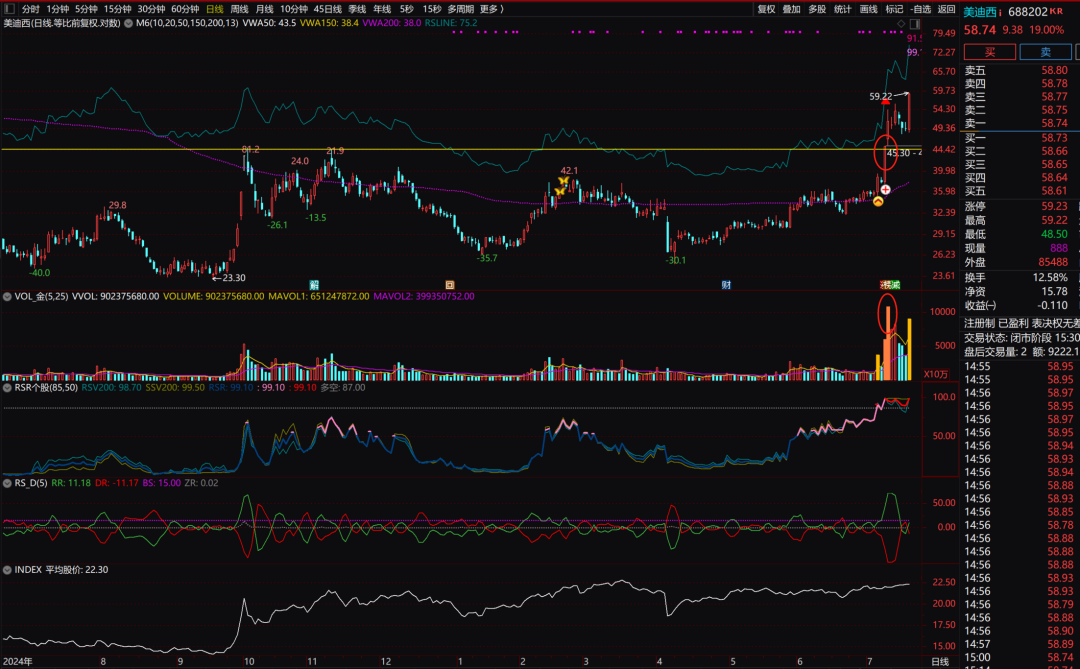The width and height of the screenshot is (1080, 669).
Task: Click the 增减 holdings-change marker icon
Action: pyautogui.click(x=890, y=285)
